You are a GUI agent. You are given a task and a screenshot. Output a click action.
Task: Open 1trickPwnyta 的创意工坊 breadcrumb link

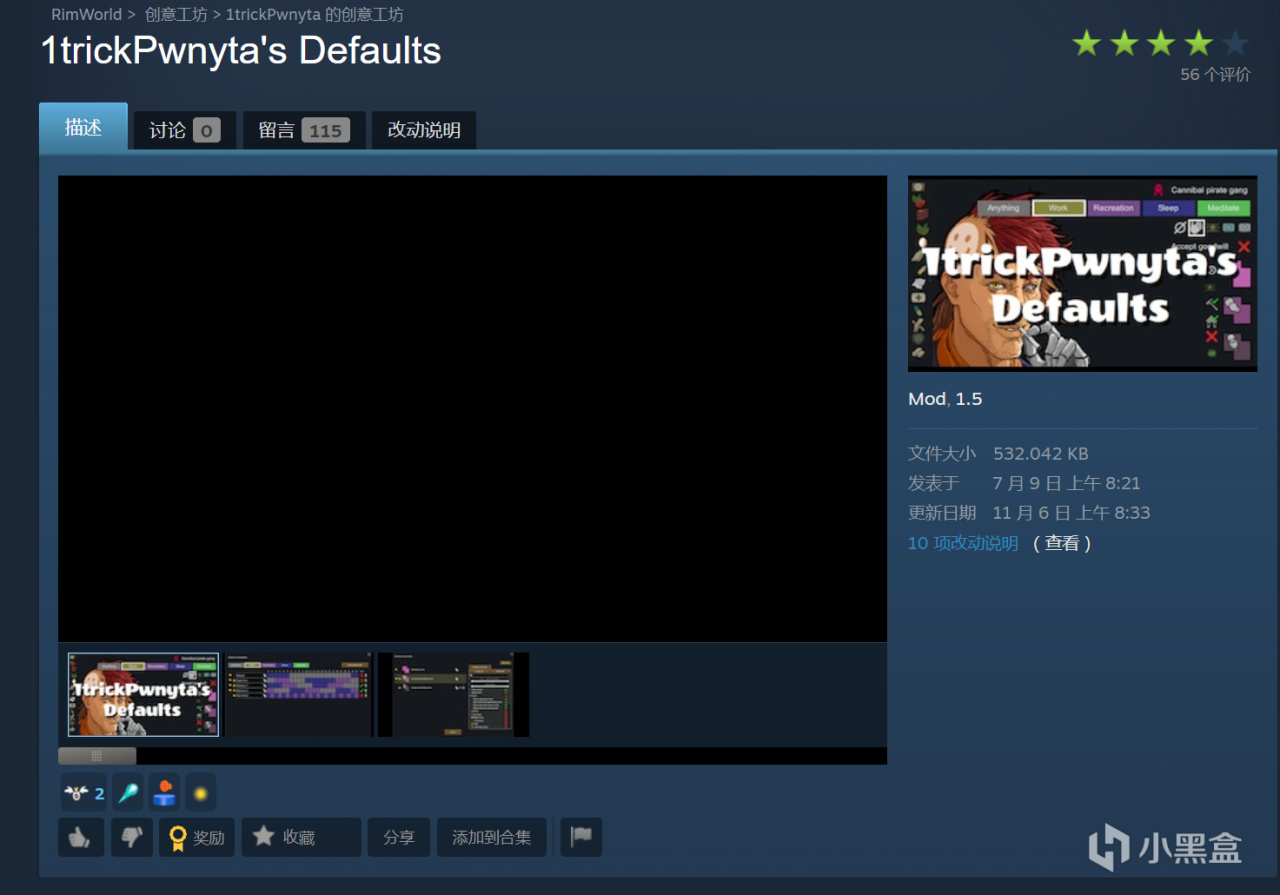pyautogui.click(x=315, y=15)
